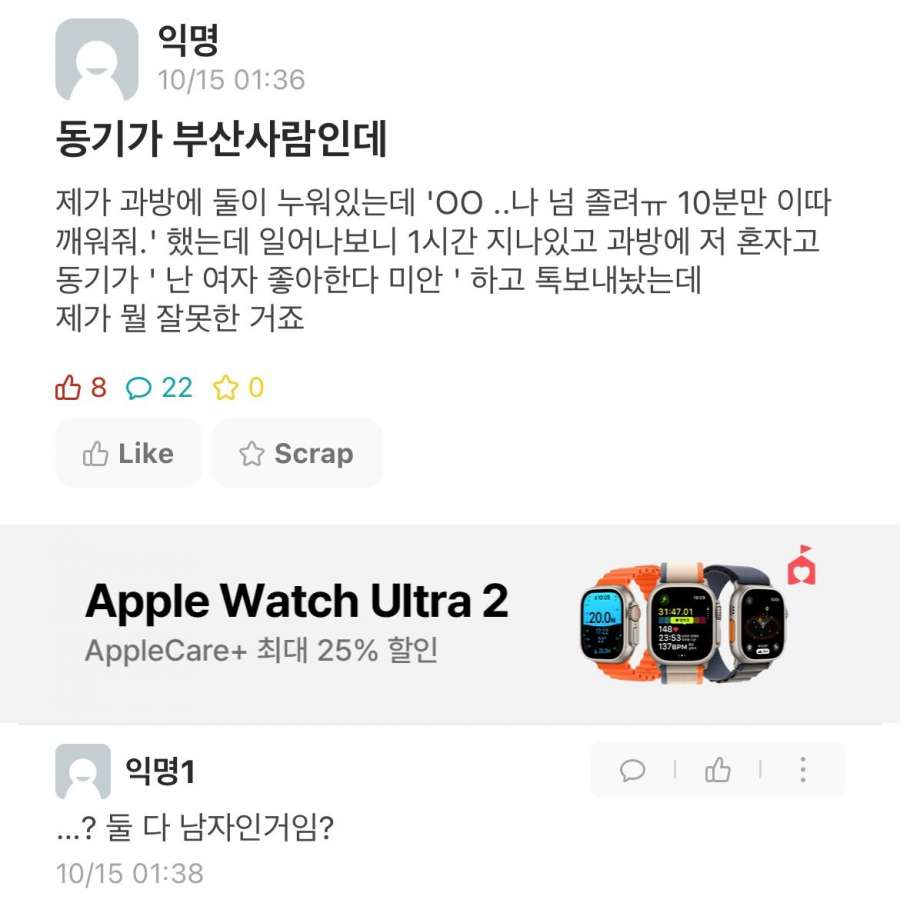Tap the Scrap button under the post
Viewport: 900px width, 903px height.
point(297,454)
